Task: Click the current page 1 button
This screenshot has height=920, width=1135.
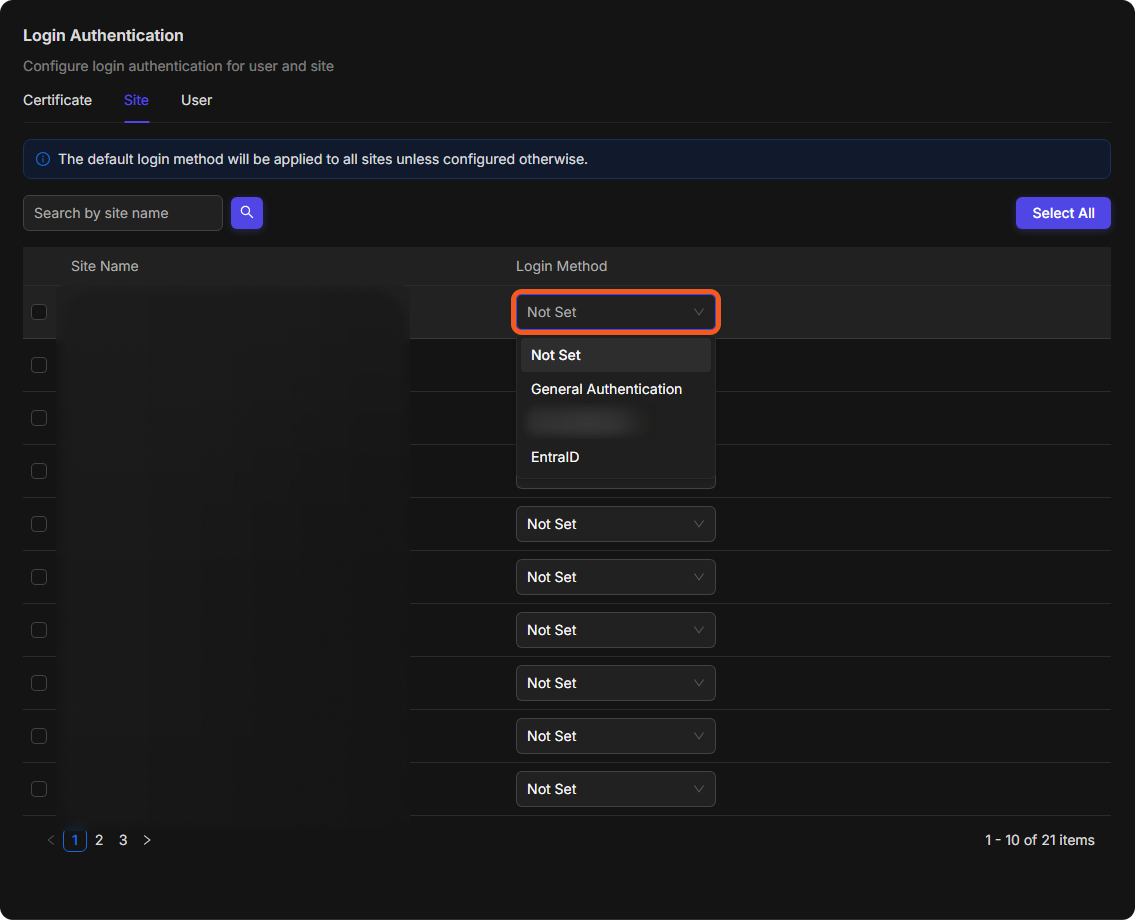Action: 75,840
